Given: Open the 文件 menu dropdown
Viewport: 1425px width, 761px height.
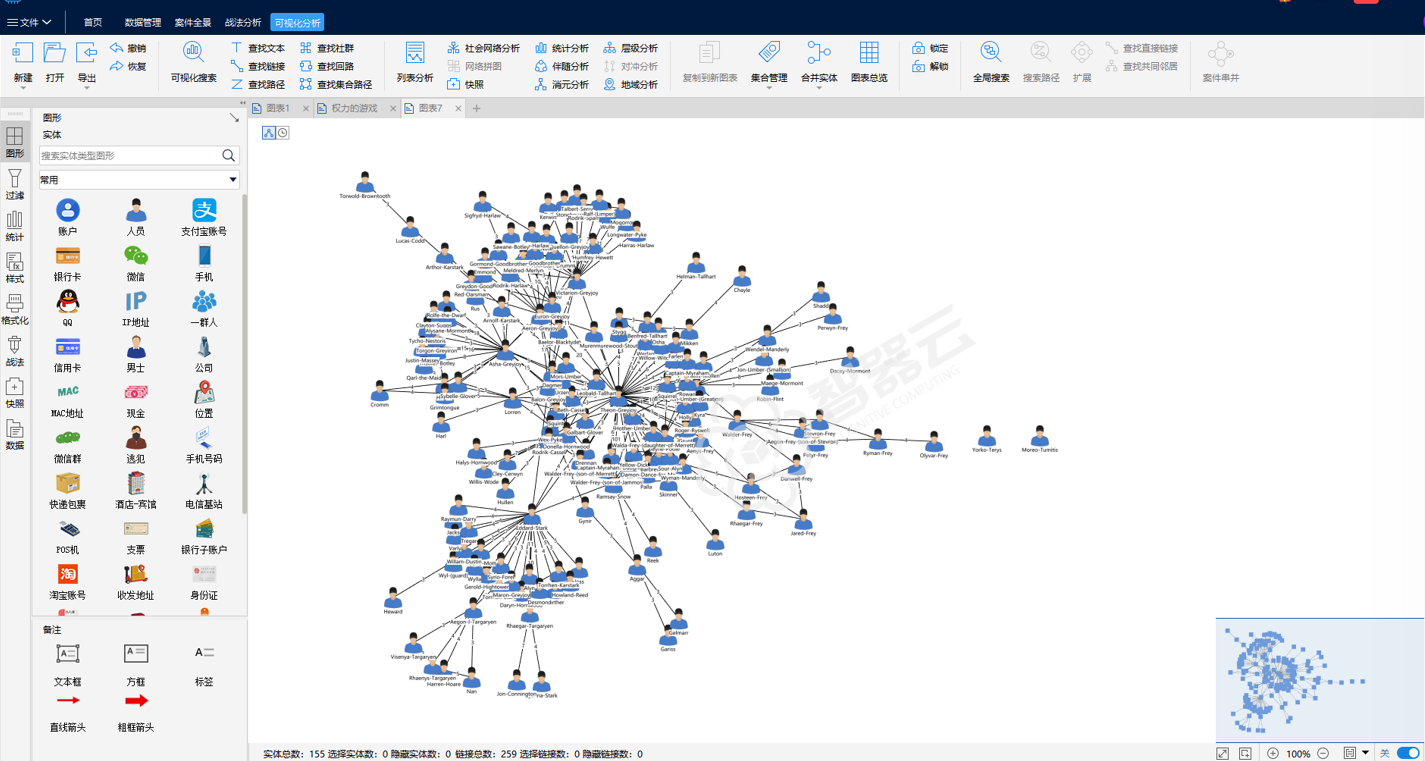Looking at the screenshot, I should click(x=30, y=22).
